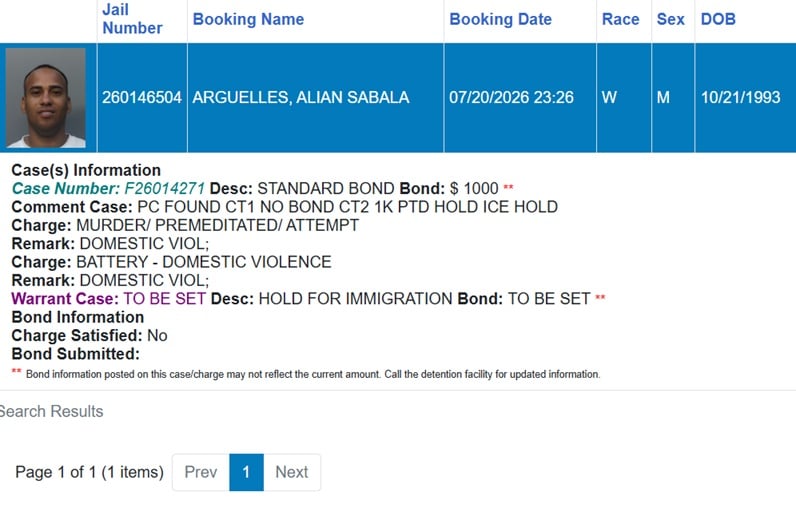Sort by Jail Number column header
Screen dimensions: 796x508
[132, 19]
